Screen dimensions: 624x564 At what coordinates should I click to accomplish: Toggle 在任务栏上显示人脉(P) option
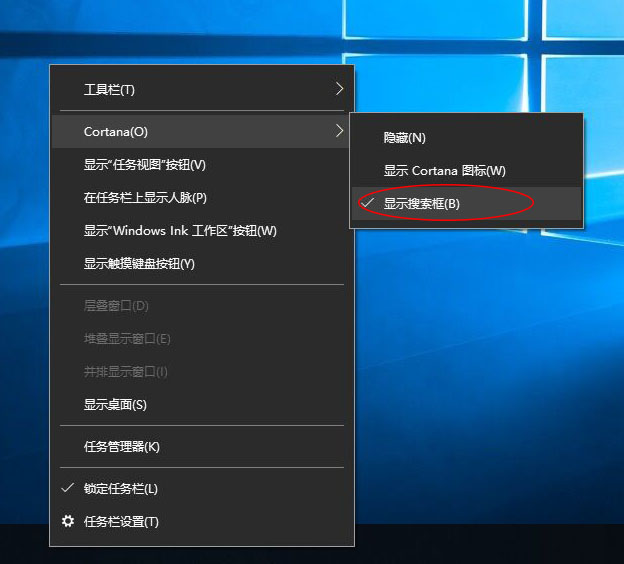202,197
